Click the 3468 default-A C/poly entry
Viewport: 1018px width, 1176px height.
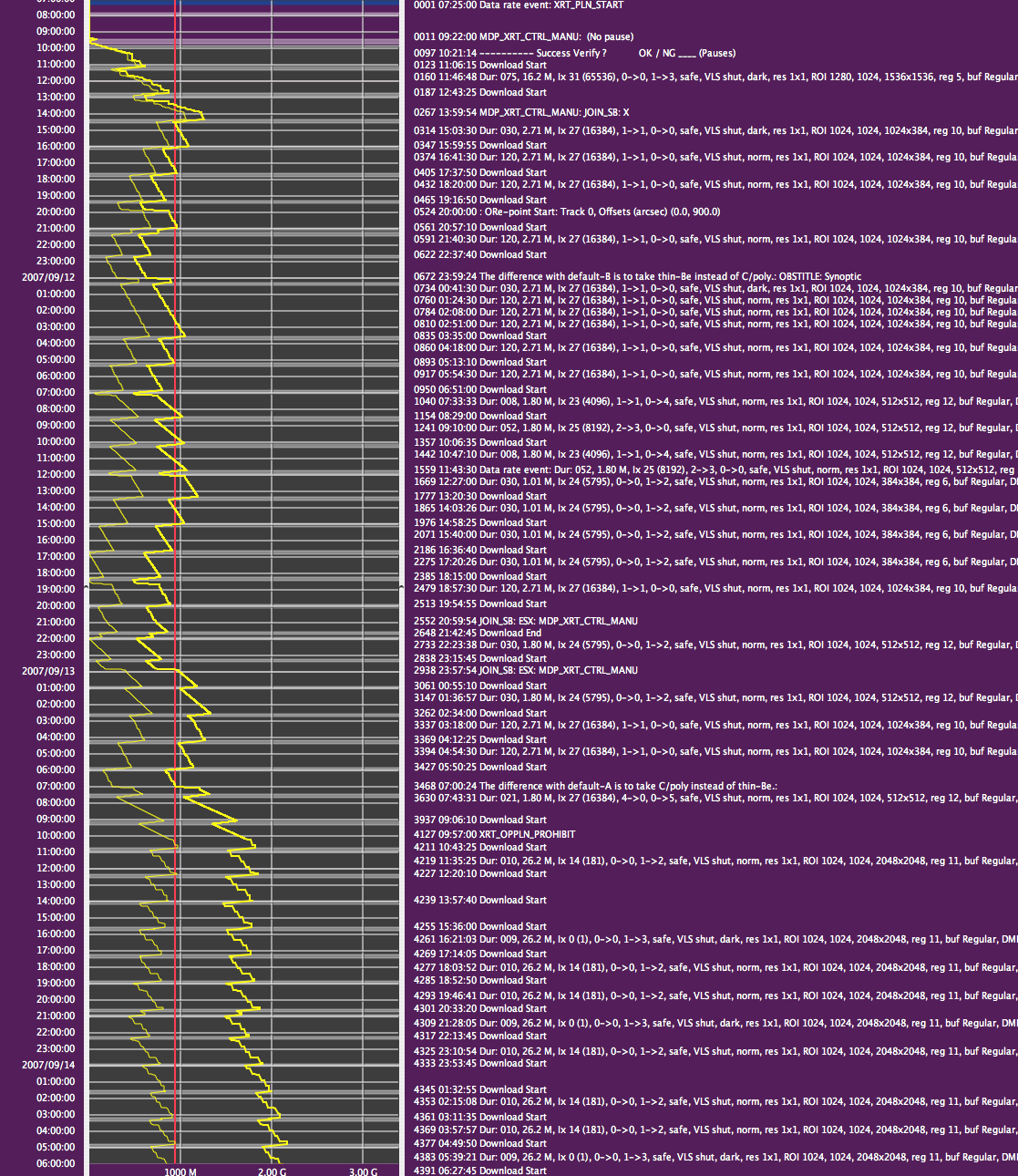[x=595, y=786]
